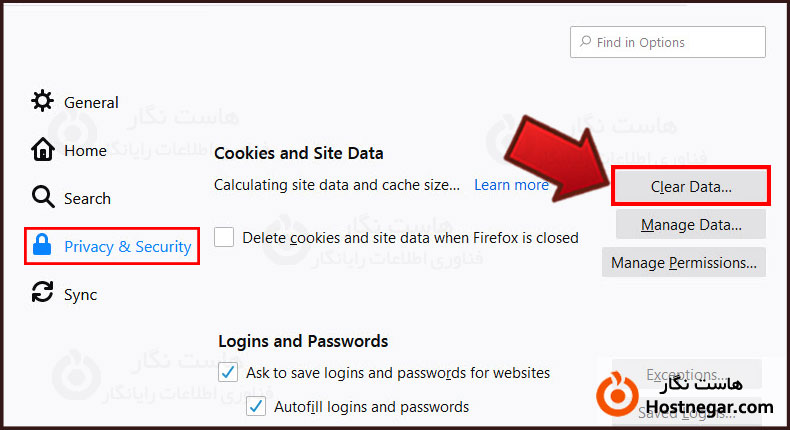Click the Manage Permissions button

click(x=684, y=263)
